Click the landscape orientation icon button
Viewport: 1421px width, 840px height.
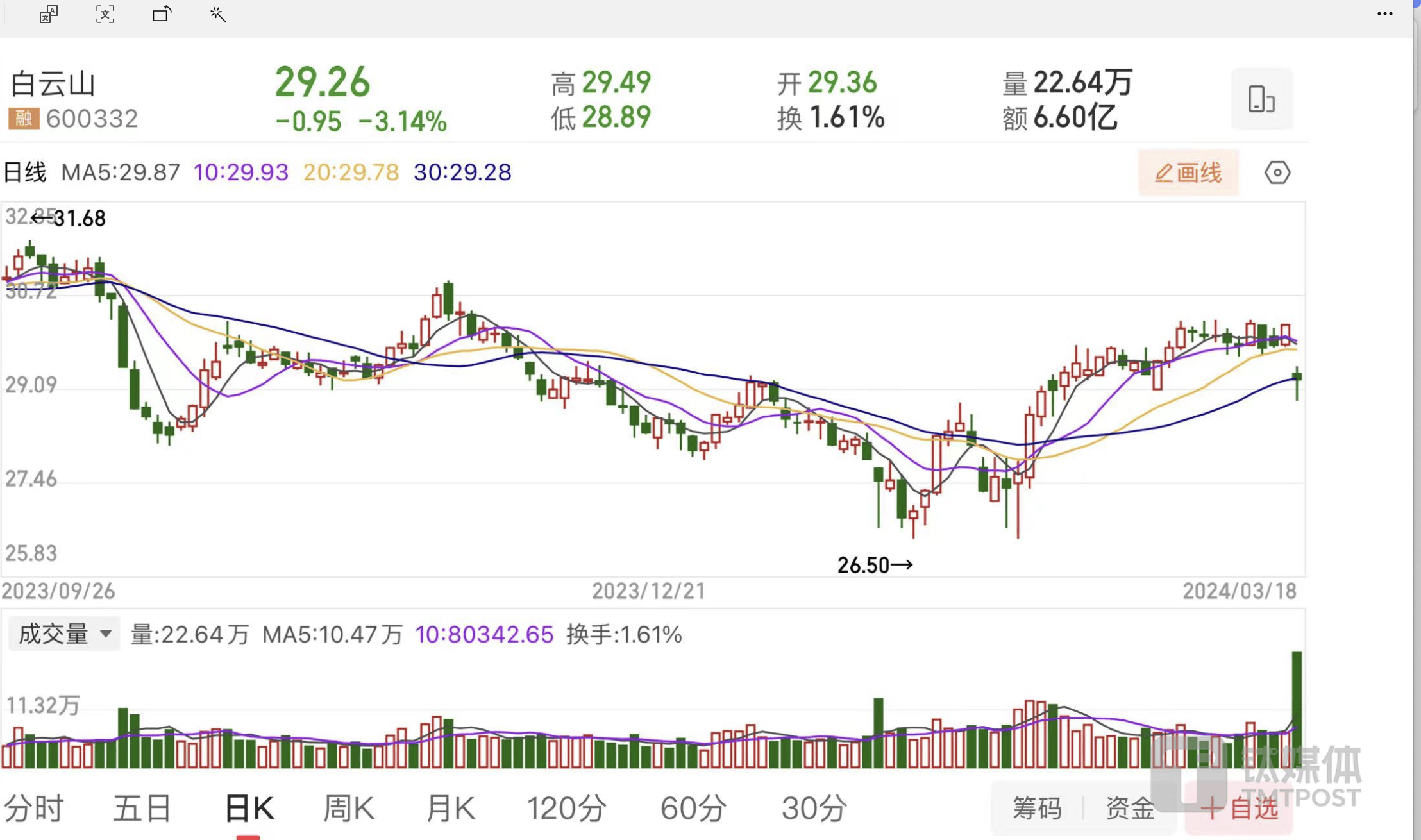pos(1261,99)
